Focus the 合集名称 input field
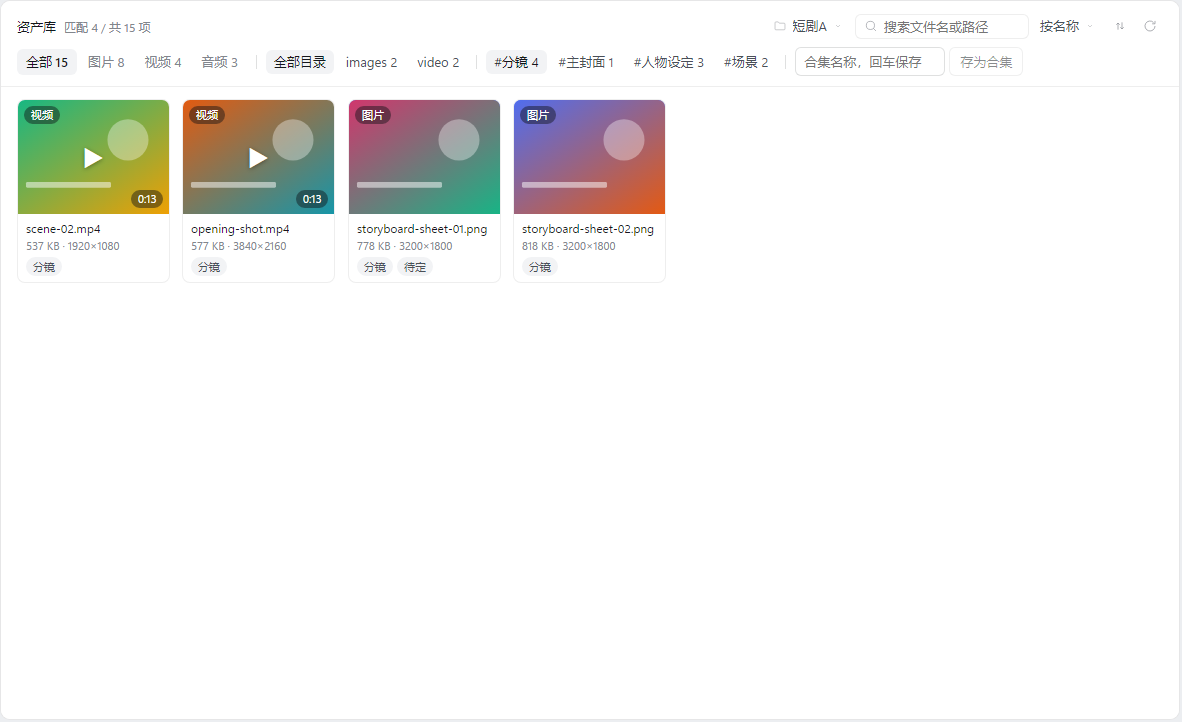1182x722 pixels. pos(870,62)
